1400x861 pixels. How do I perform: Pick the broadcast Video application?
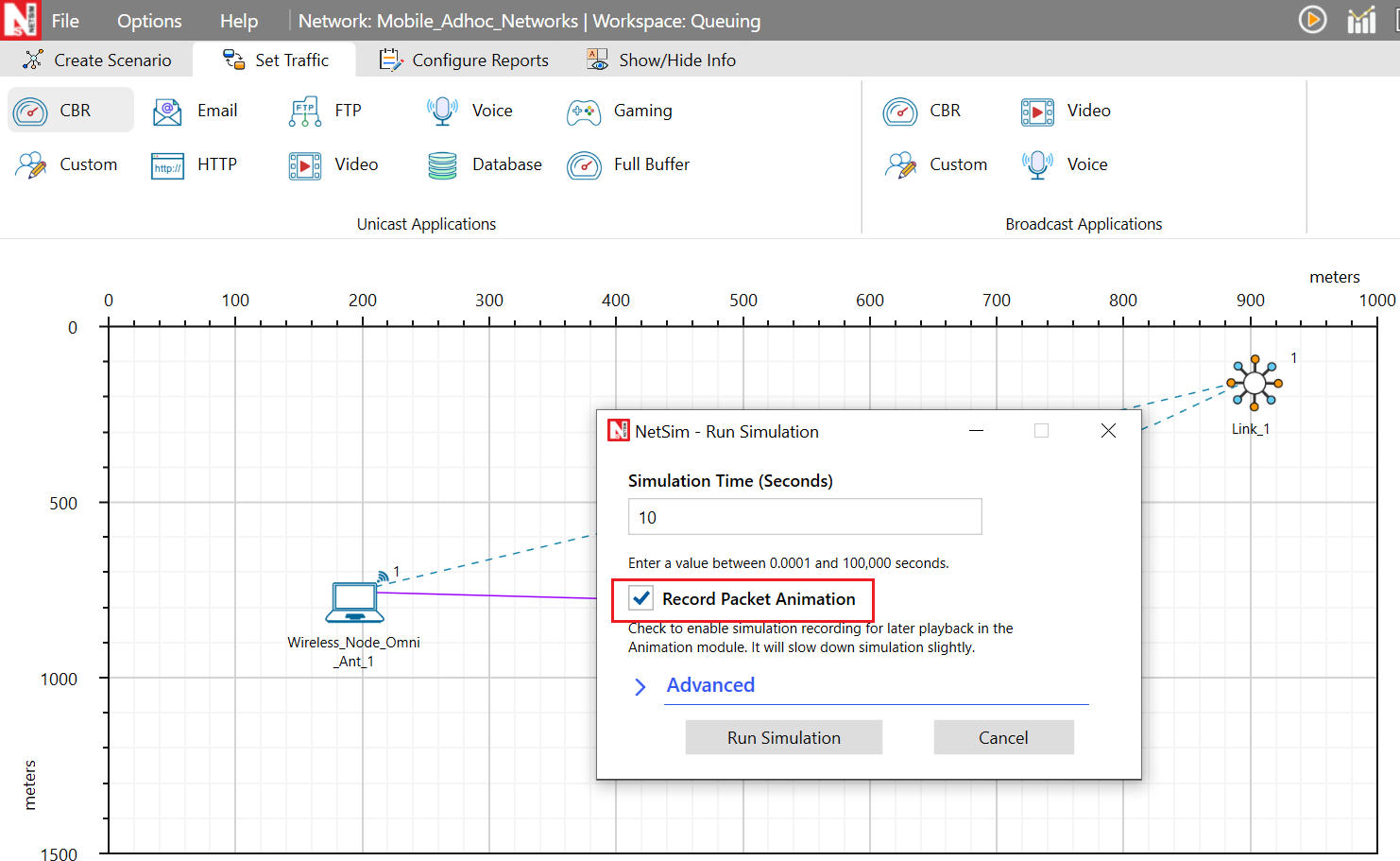click(x=1066, y=111)
